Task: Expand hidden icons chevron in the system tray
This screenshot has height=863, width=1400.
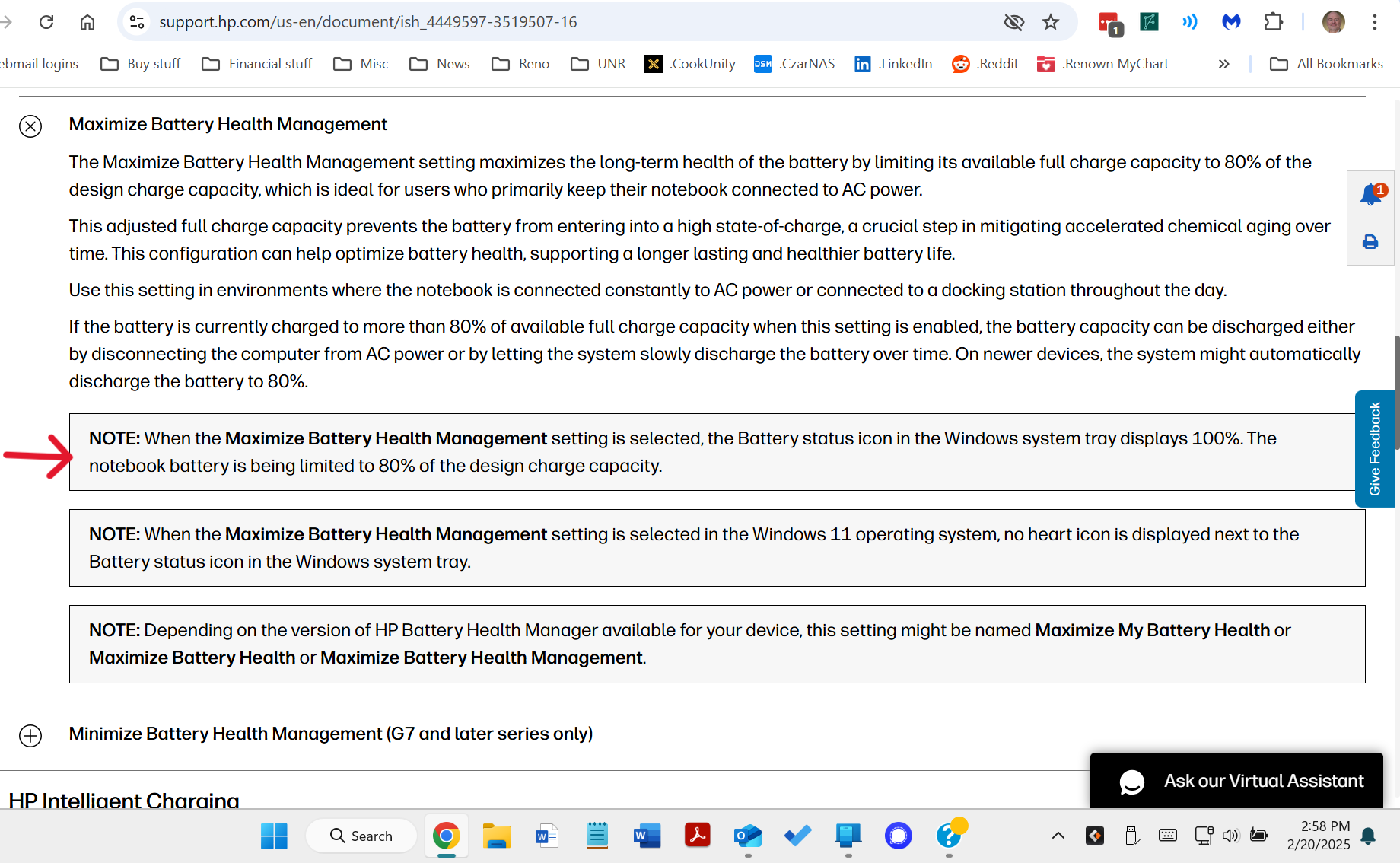Action: point(1058,835)
